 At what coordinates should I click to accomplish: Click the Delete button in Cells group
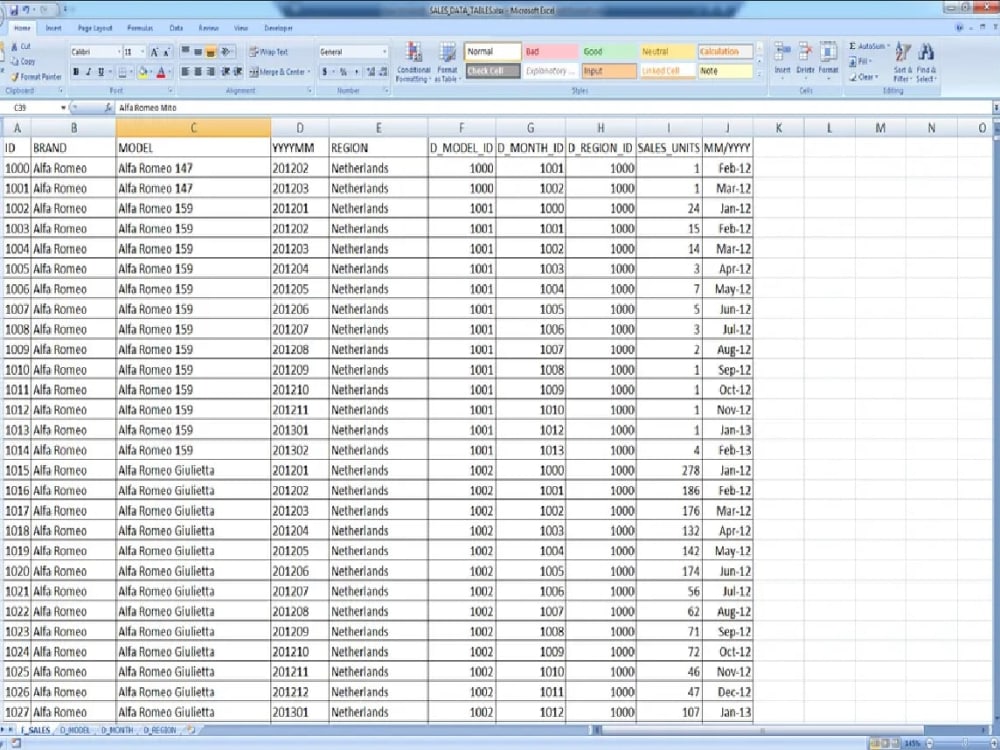tap(807, 60)
